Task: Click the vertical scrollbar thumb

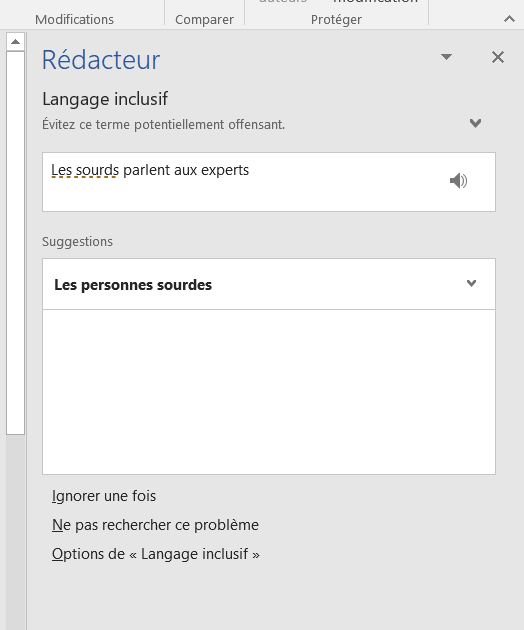Action: tap(15, 243)
